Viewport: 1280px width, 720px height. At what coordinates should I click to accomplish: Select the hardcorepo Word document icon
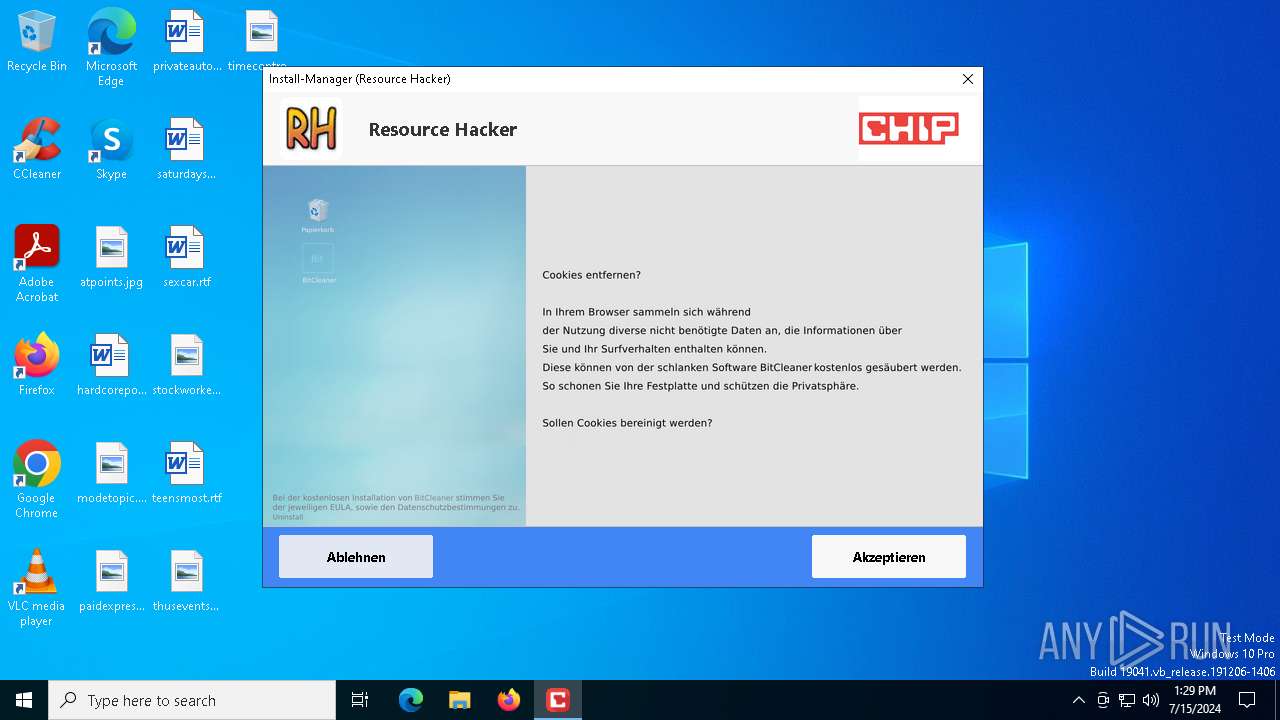(111, 366)
